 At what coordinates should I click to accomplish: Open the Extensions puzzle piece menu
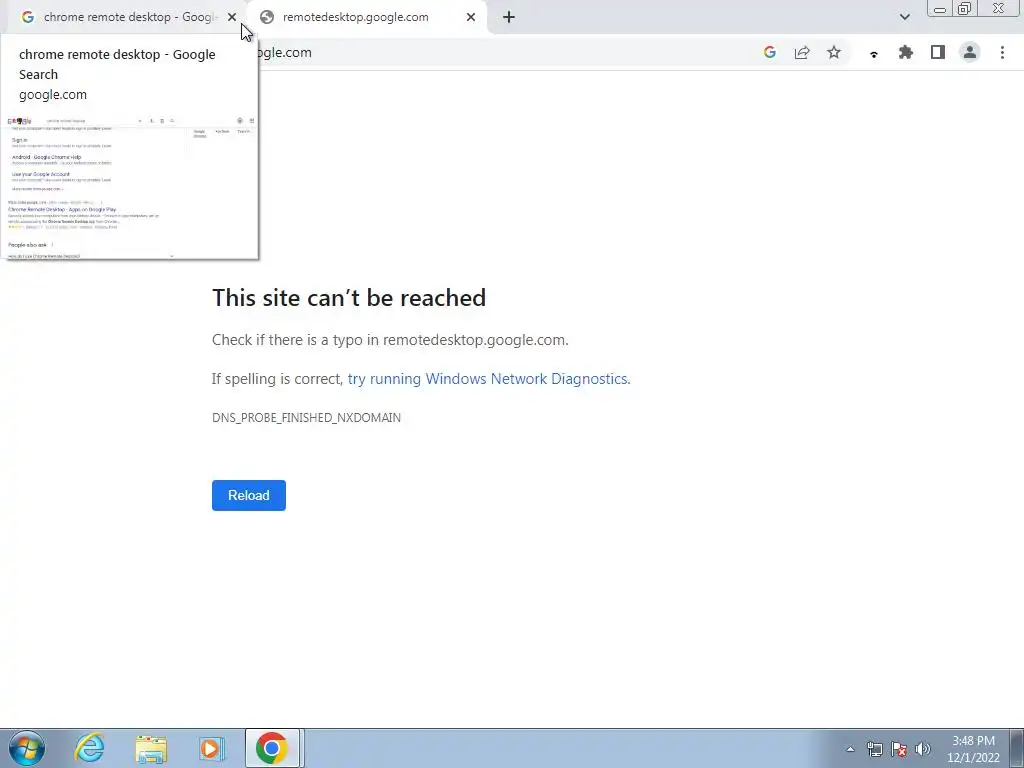pos(906,53)
